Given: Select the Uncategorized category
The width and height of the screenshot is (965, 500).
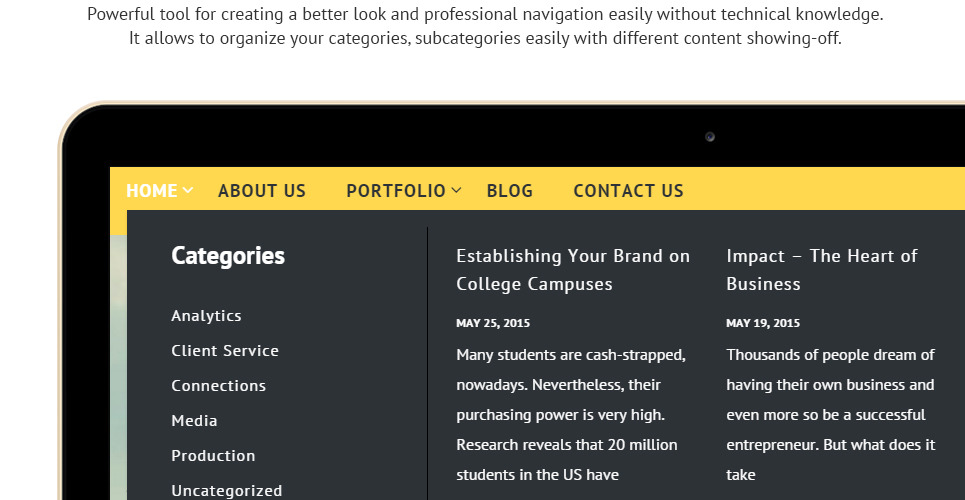Looking at the screenshot, I should (226, 491).
